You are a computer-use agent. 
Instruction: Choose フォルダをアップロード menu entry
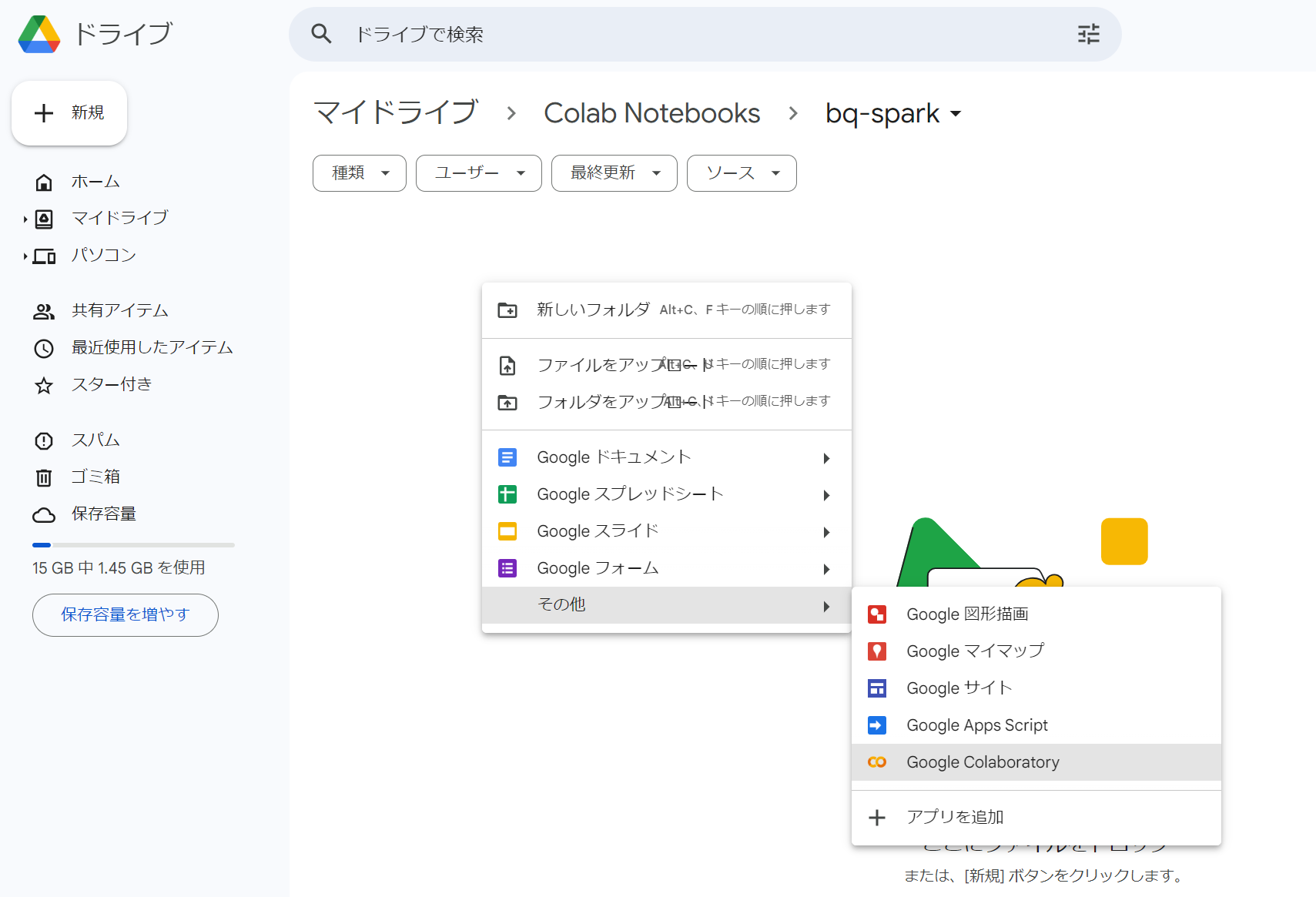667,403
